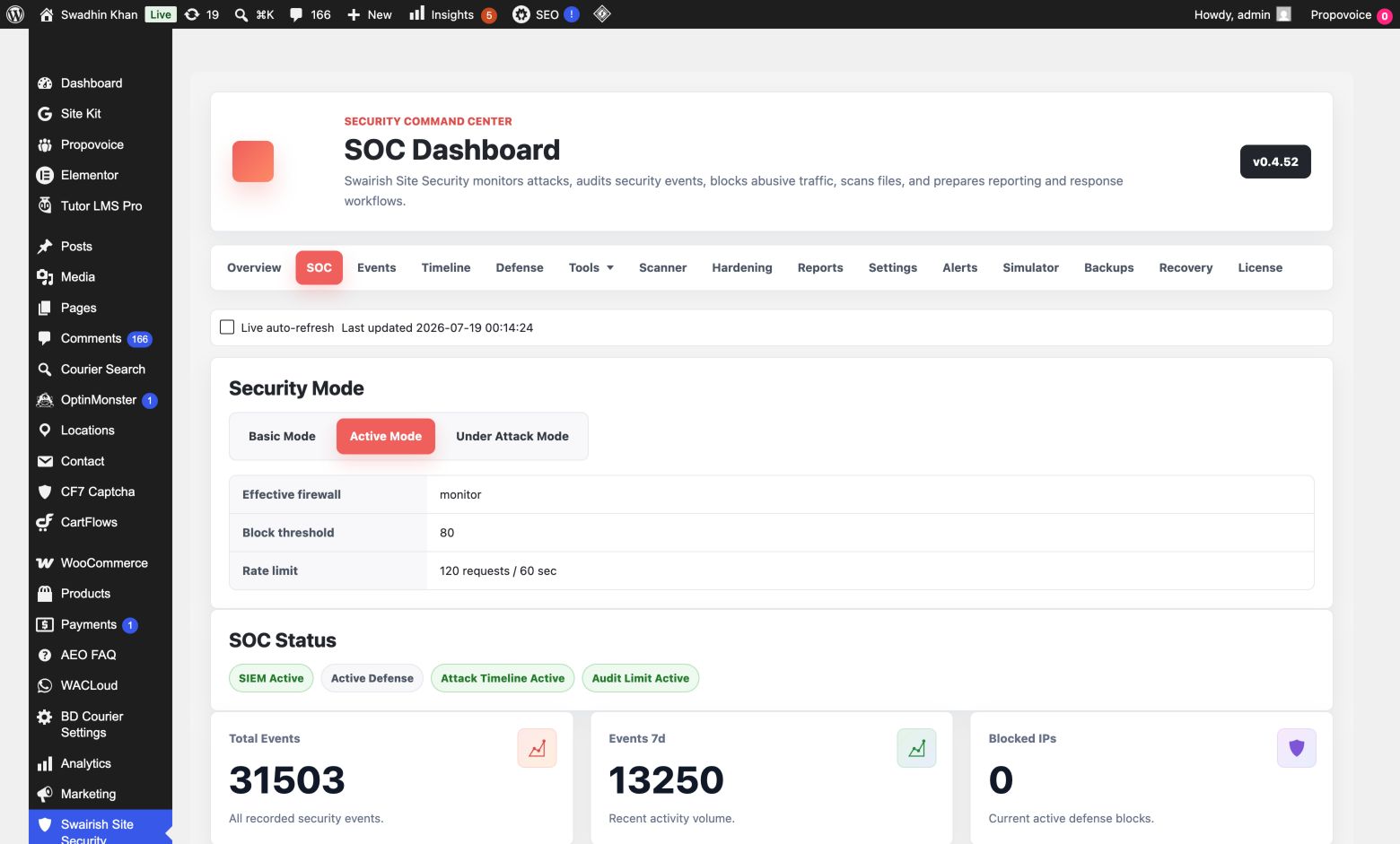Screen dimensions: 1400x844
Task: Click the Active Defense status pill
Action: point(372,678)
